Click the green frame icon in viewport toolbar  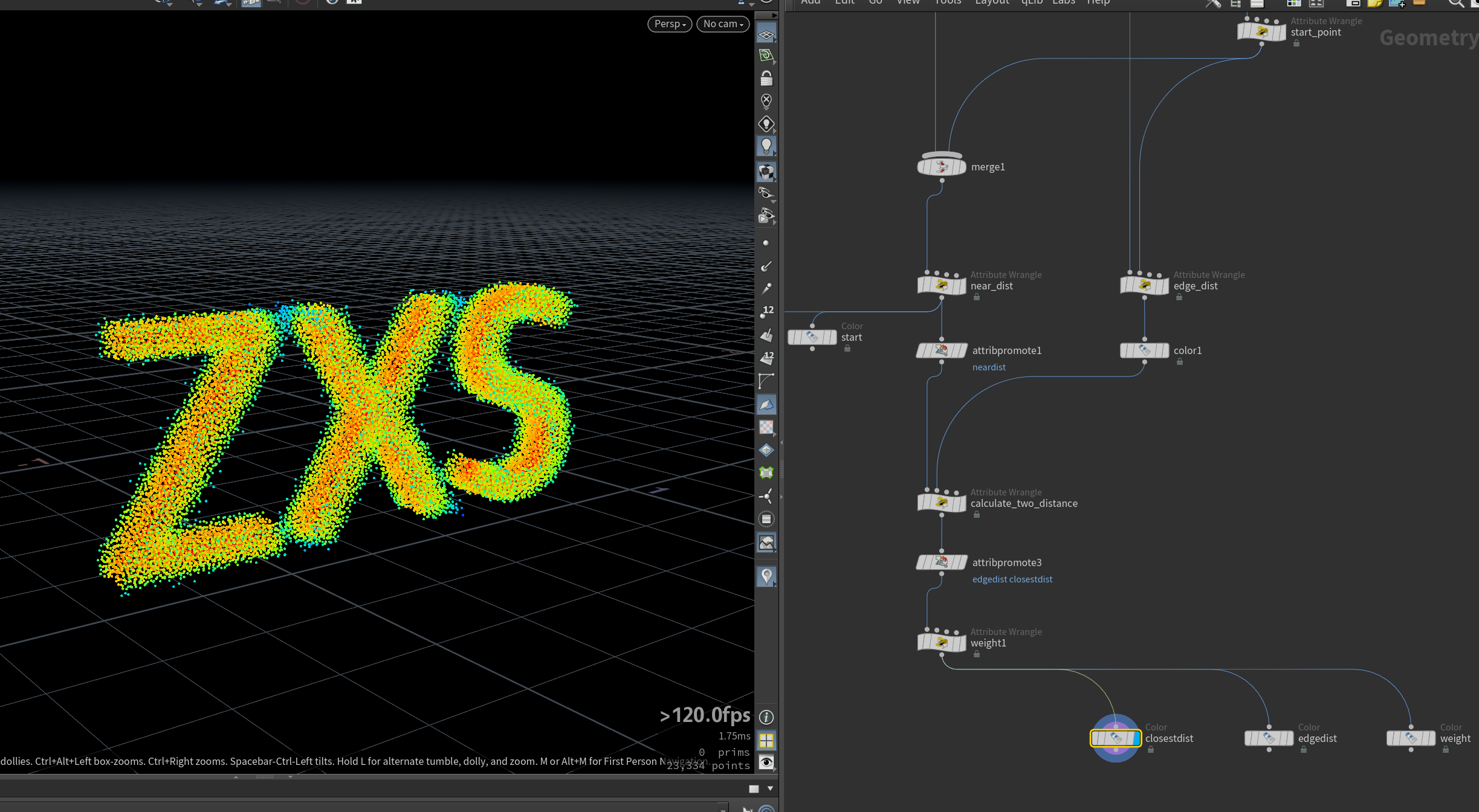[x=766, y=473]
